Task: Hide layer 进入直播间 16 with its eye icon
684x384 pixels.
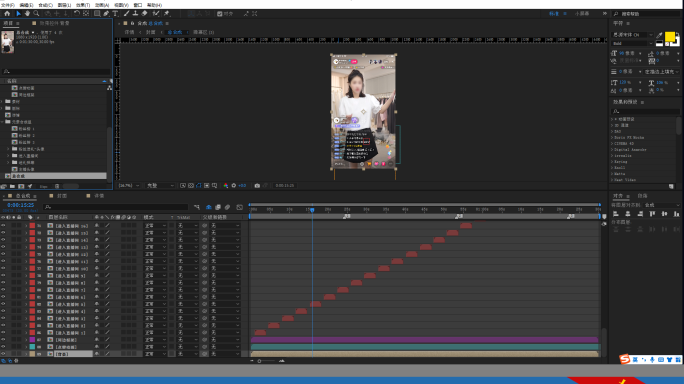Action: click(x=3, y=226)
